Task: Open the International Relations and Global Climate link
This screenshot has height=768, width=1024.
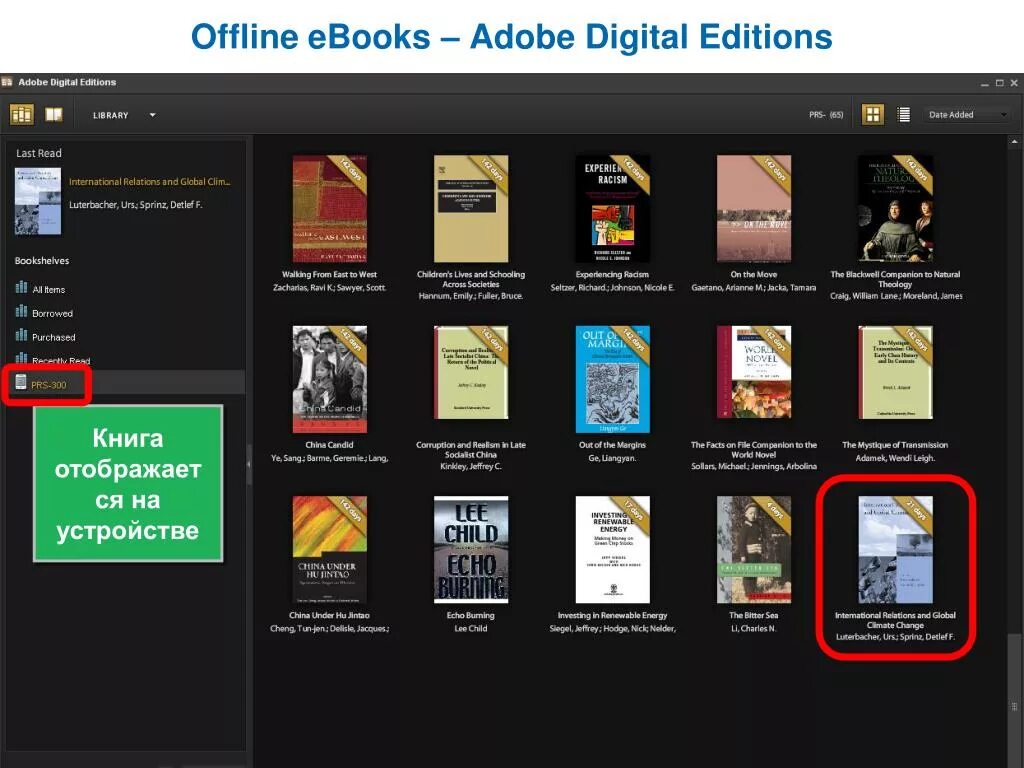Action: 150,181
